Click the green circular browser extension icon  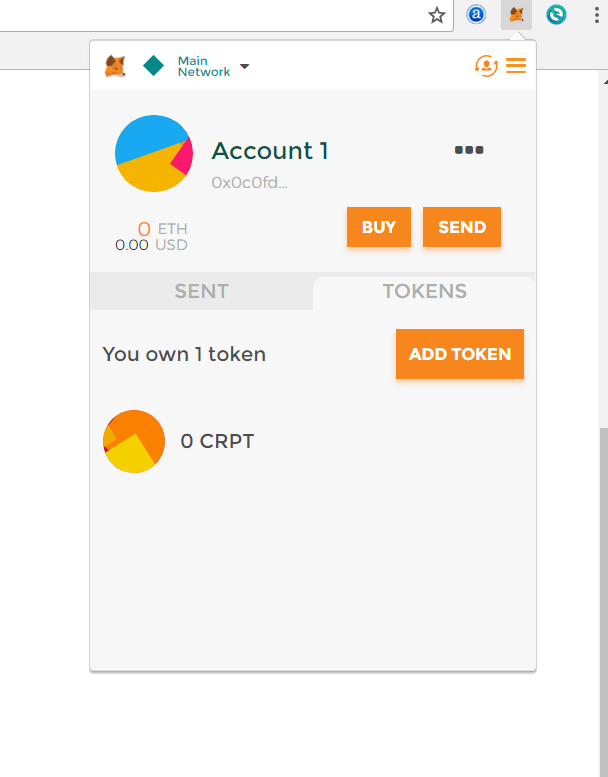(x=556, y=15)
